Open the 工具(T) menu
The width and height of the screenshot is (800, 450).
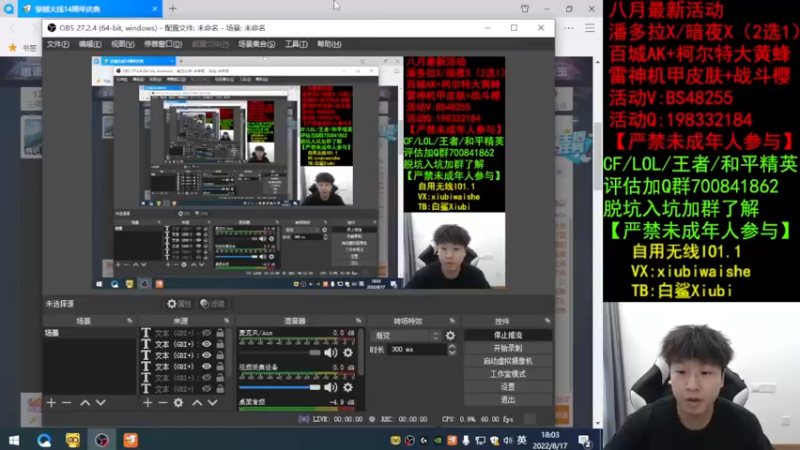(296, 44)
